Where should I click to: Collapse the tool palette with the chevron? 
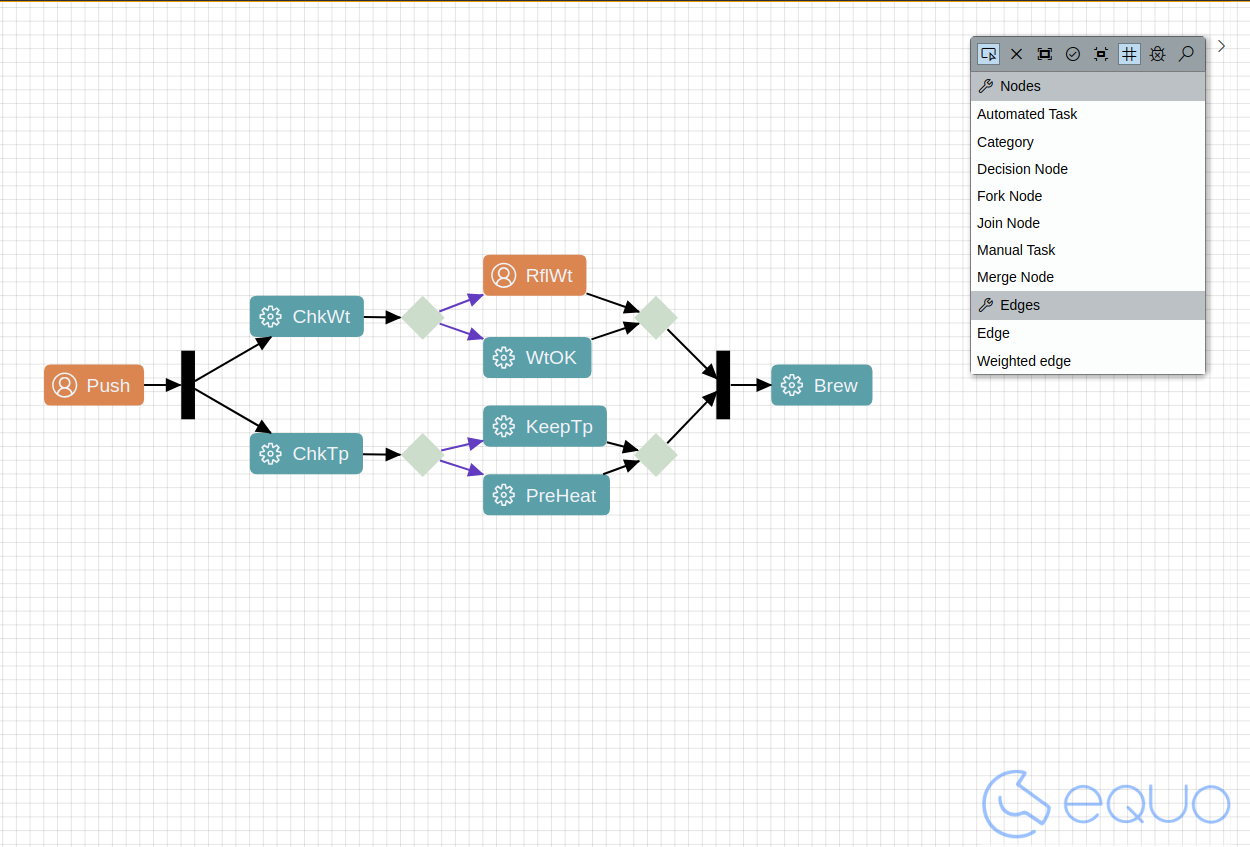tap(1221, 45)
